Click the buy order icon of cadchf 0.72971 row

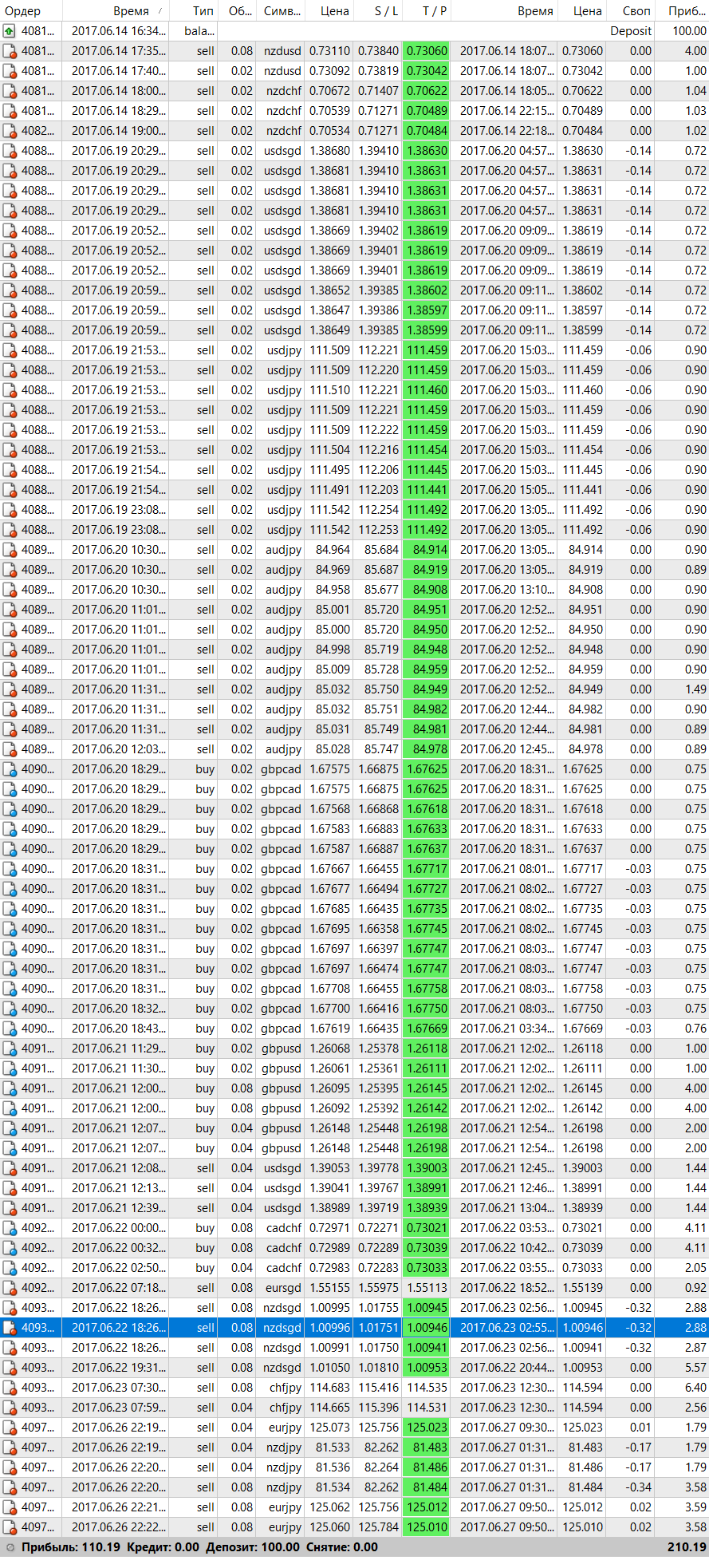(9, 1228)
